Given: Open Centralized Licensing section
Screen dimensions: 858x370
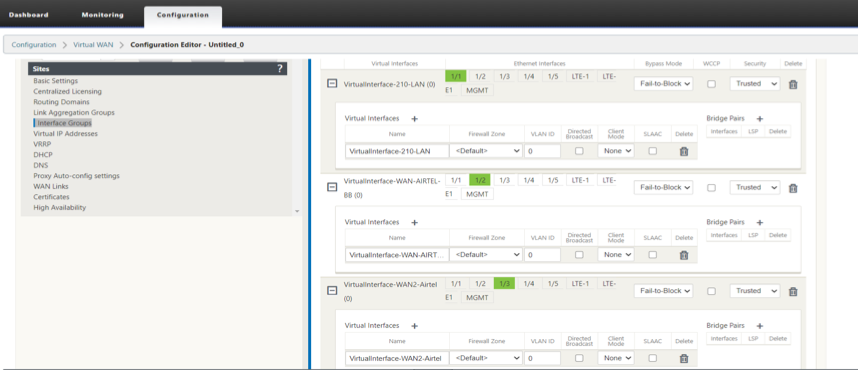Looking at the screenshot, I should coord(67,91).
